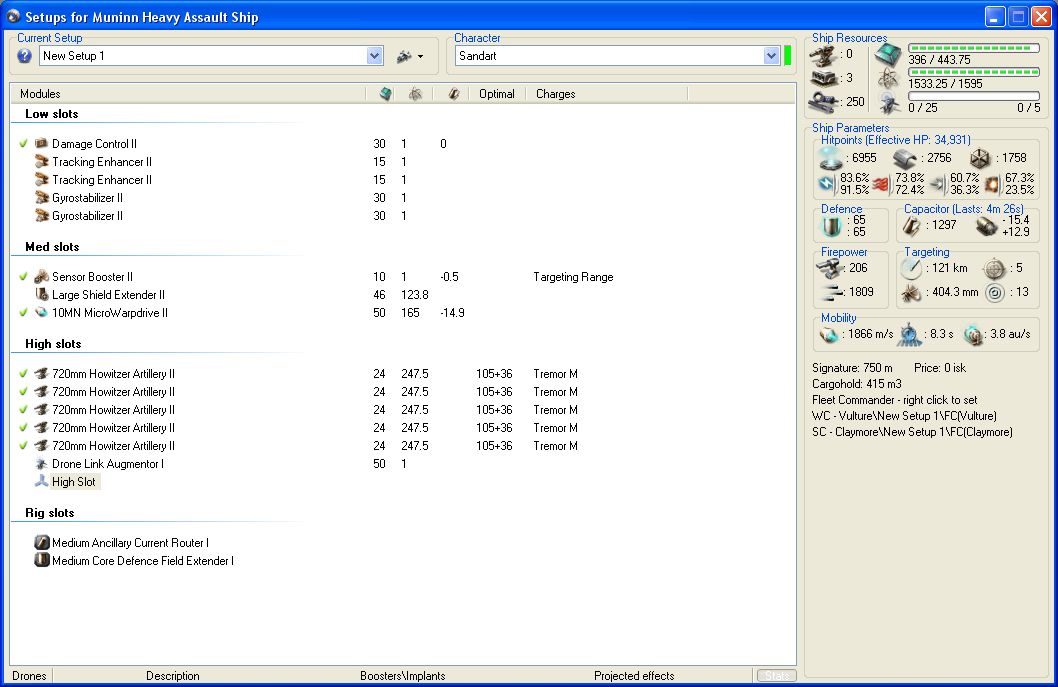1058x687 pixels.
Task: Click the scan resolution icon
Action: click(x=910, y=293)
